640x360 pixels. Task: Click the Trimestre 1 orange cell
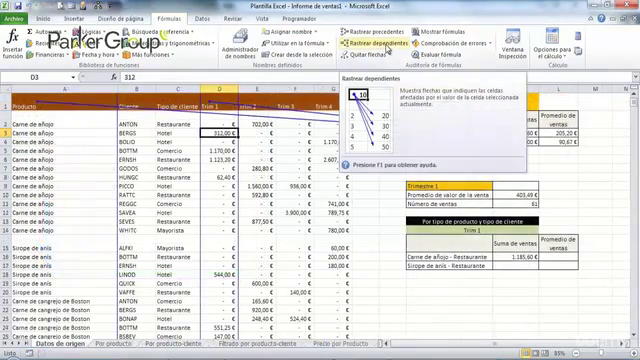(x=449, y=186)
